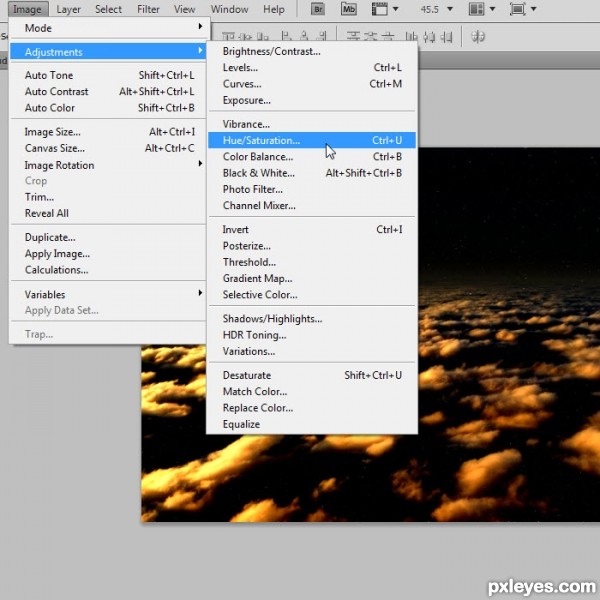Open the 45.5 zoom level dropdown
The height and width of the screenshot is (600, 600).
(450, 9)
